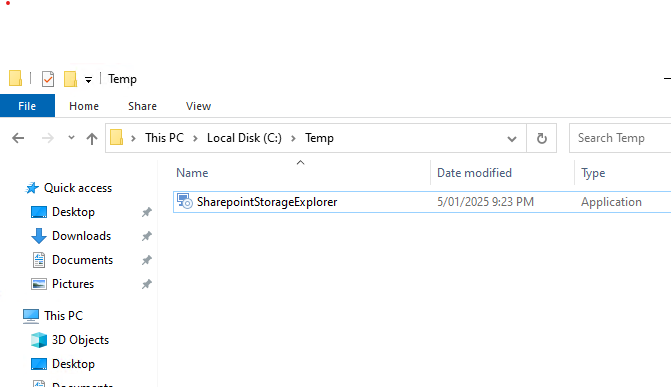Click the pin icon next to Downloads

147,236
